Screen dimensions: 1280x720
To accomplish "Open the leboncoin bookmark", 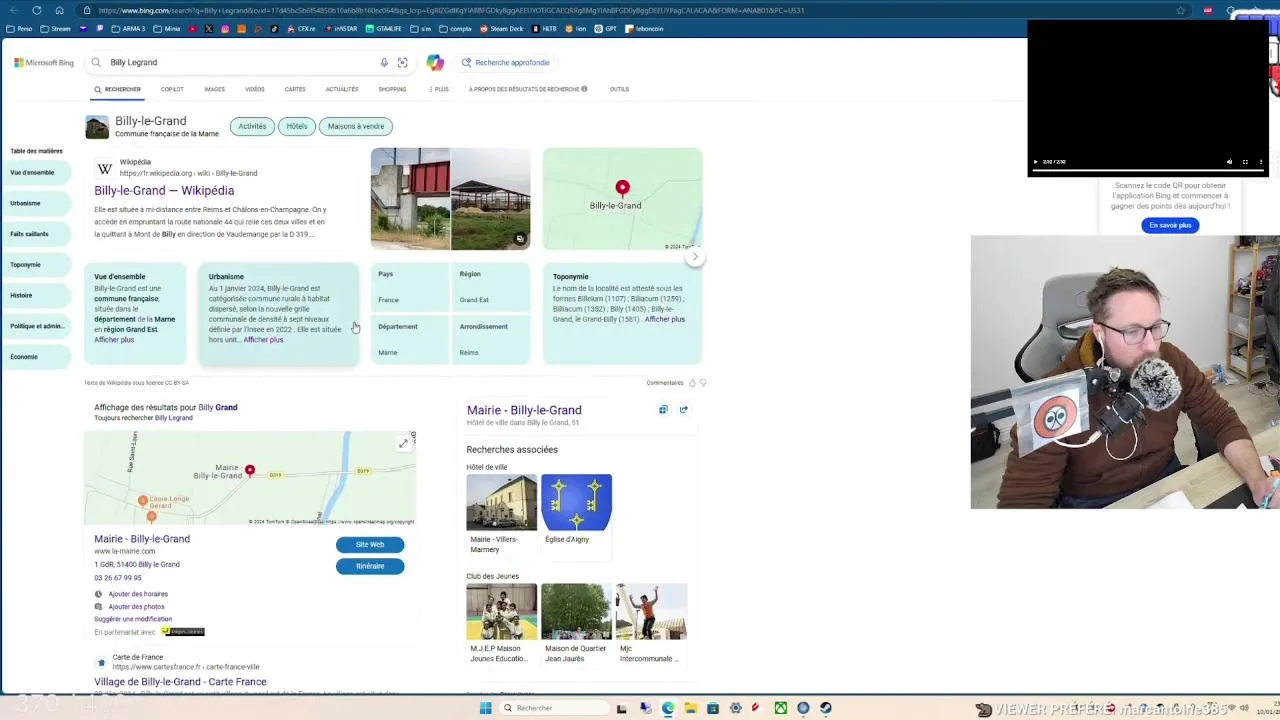I will [x=644, y=29].
